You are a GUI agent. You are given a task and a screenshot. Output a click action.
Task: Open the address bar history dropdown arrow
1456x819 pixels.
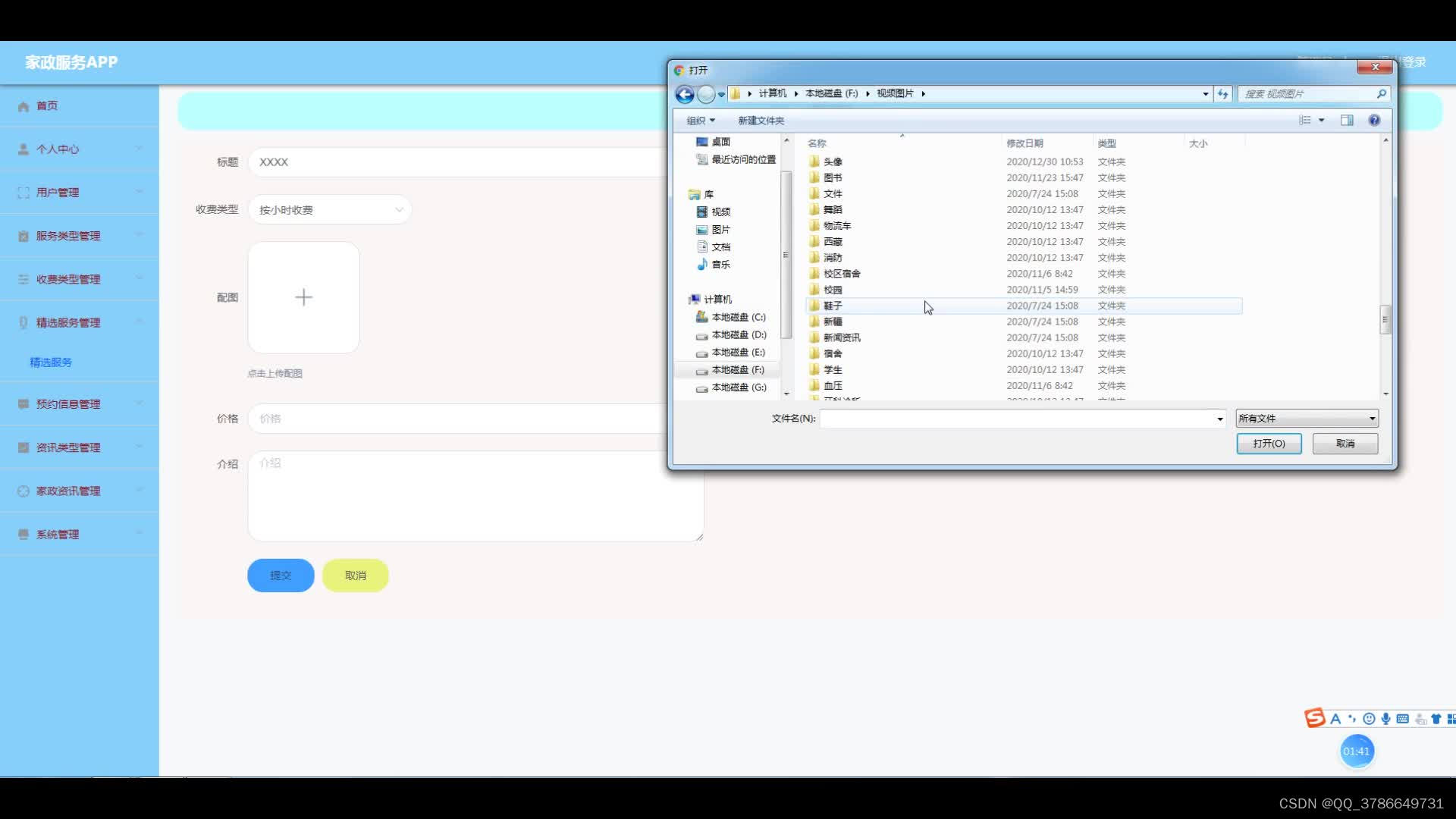click(1205, 94)
